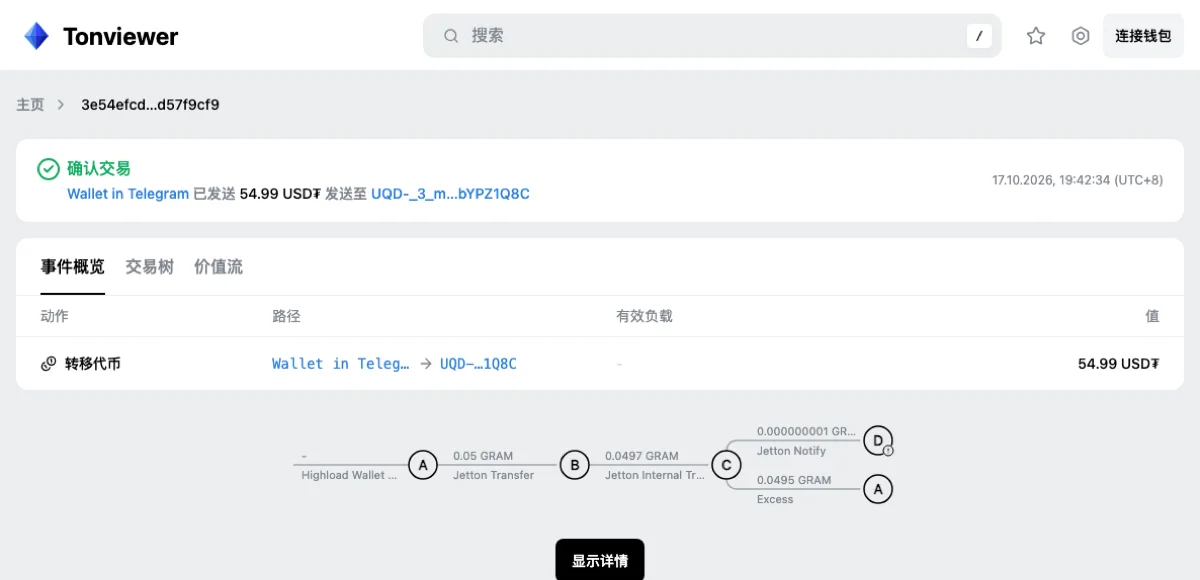Screen dimensions: 1200x580
Task: Click the breadcrumb chevron separator
Action: [x=61, y=104]
